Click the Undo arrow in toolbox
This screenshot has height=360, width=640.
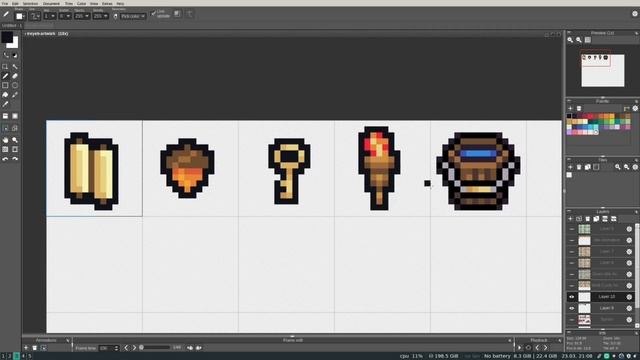coord(5,159)
